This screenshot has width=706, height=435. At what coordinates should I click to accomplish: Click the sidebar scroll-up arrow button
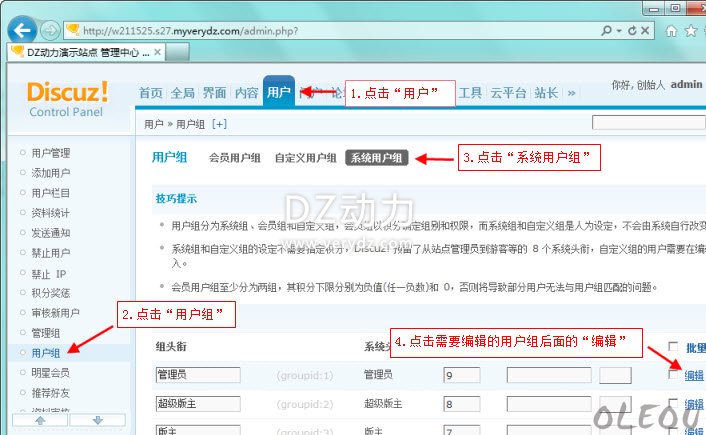pyautogui.click(x=39, y=422)
